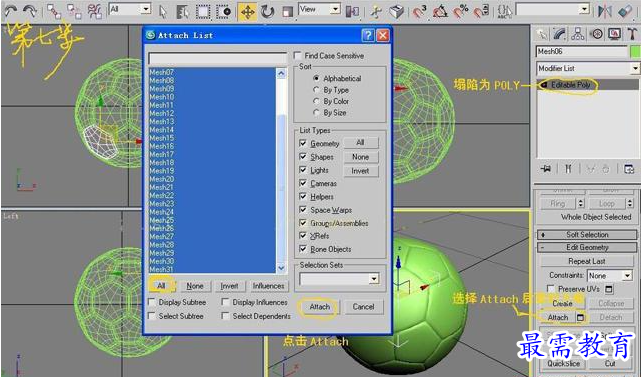Open the Selection Sets dropdown in dialog
641x377 pixels.
(374, 279)
